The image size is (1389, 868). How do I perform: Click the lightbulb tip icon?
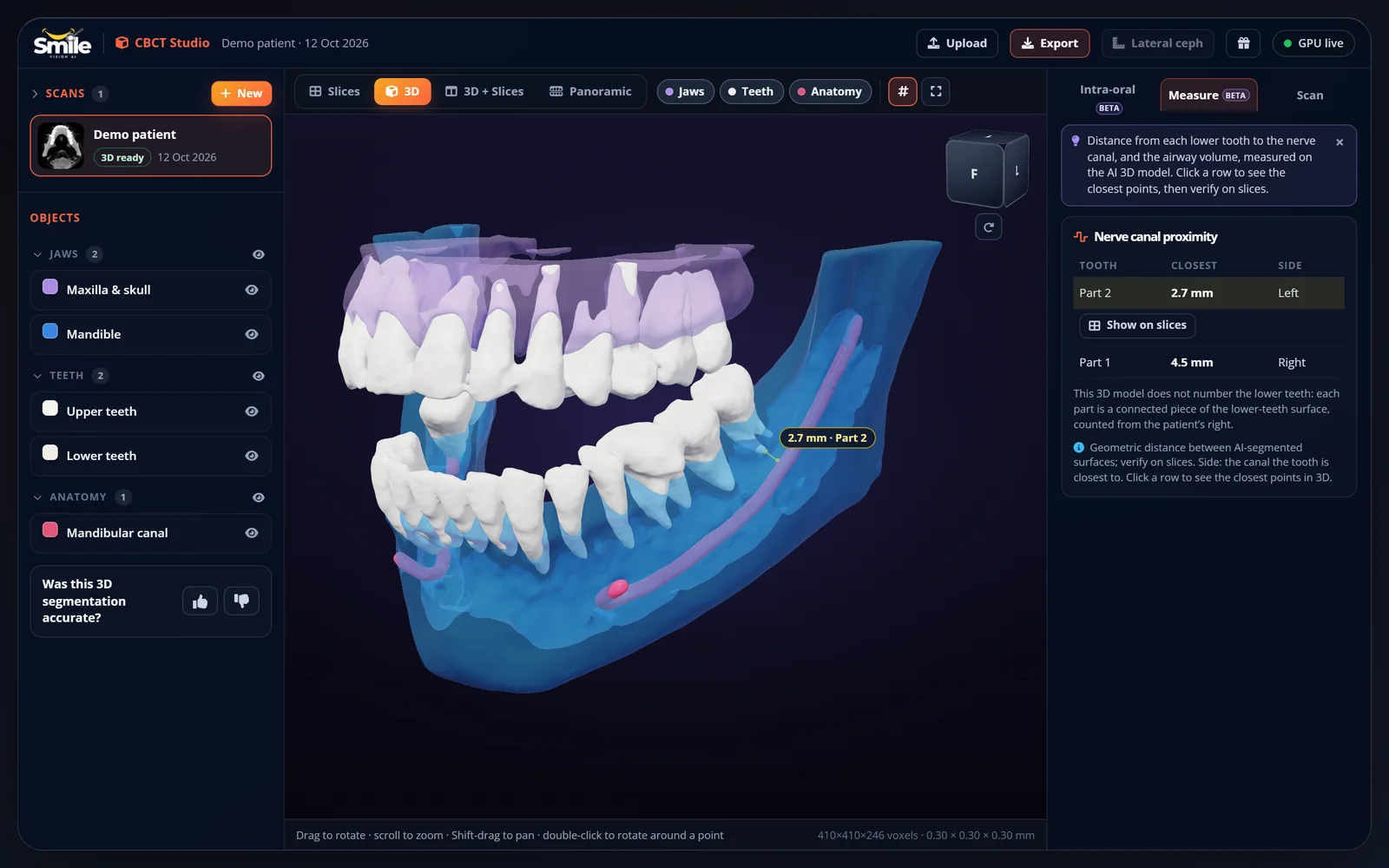(1076, 141)
